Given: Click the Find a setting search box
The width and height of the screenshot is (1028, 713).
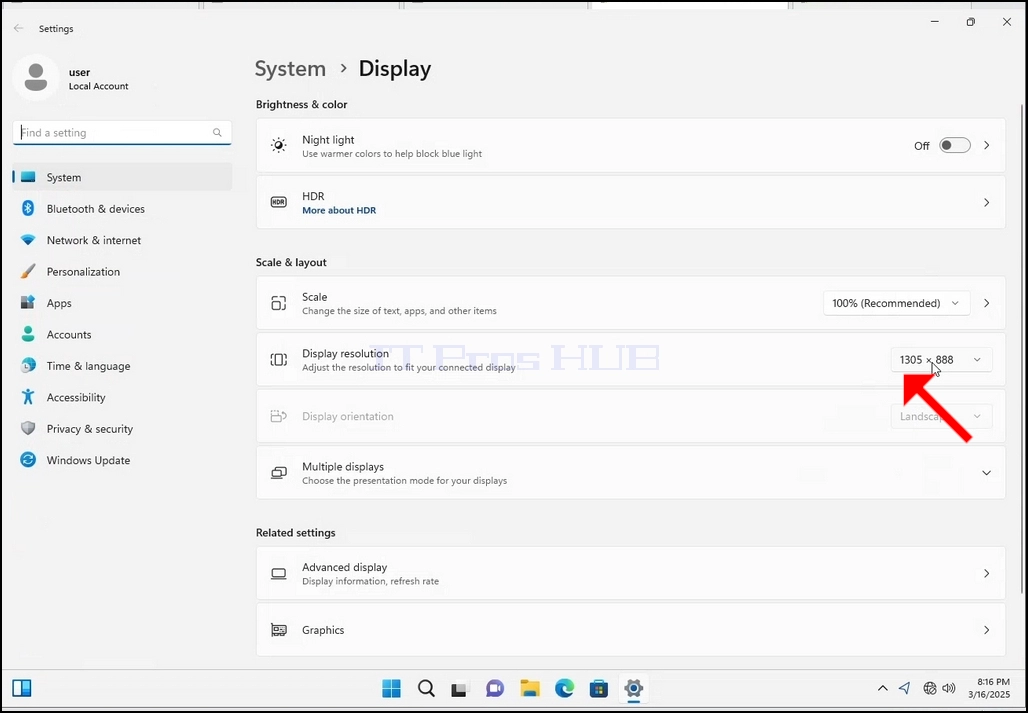Looking at the screenshot, I should pos(122,132).
